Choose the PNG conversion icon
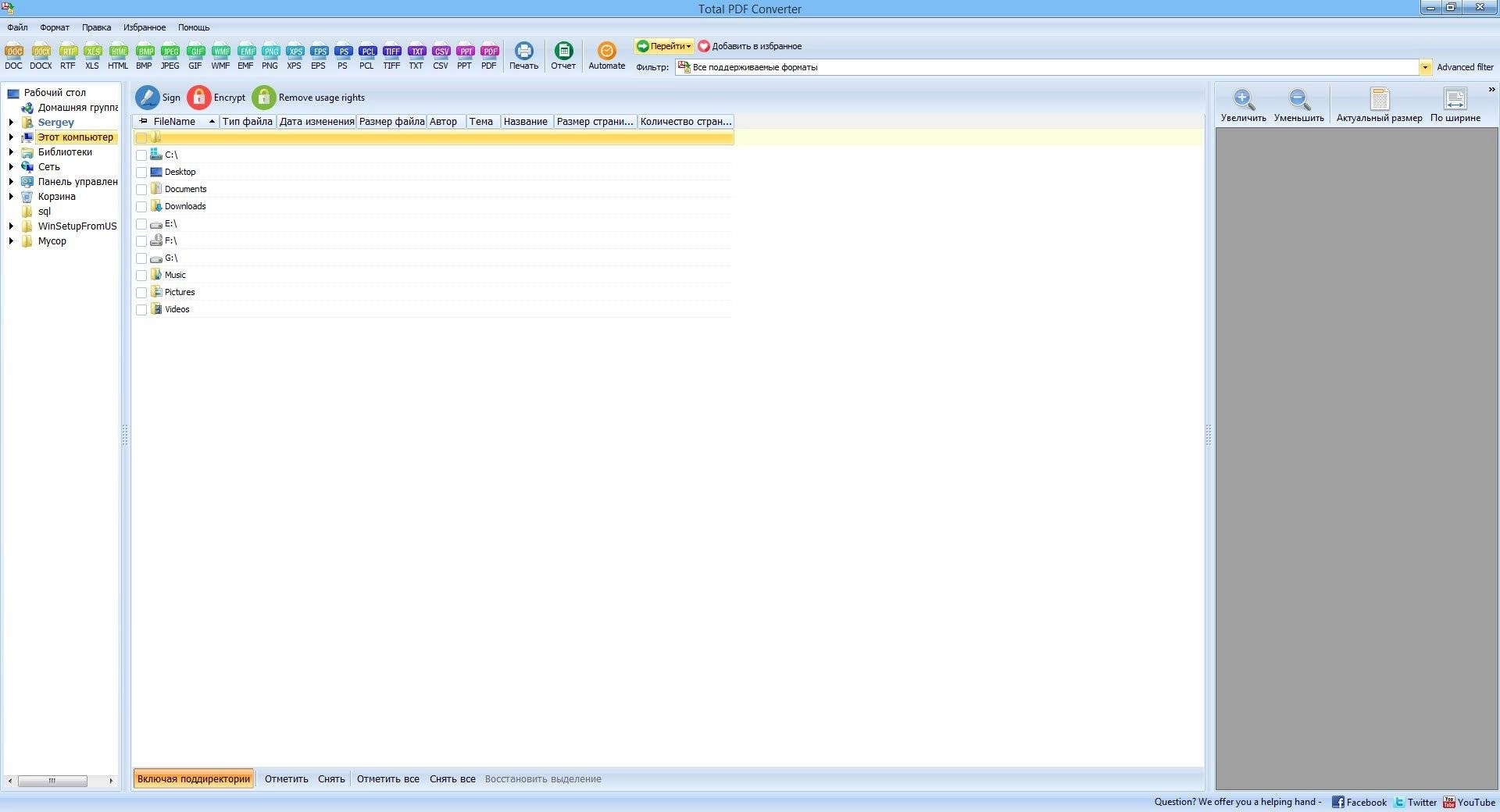 pos(270,56)
